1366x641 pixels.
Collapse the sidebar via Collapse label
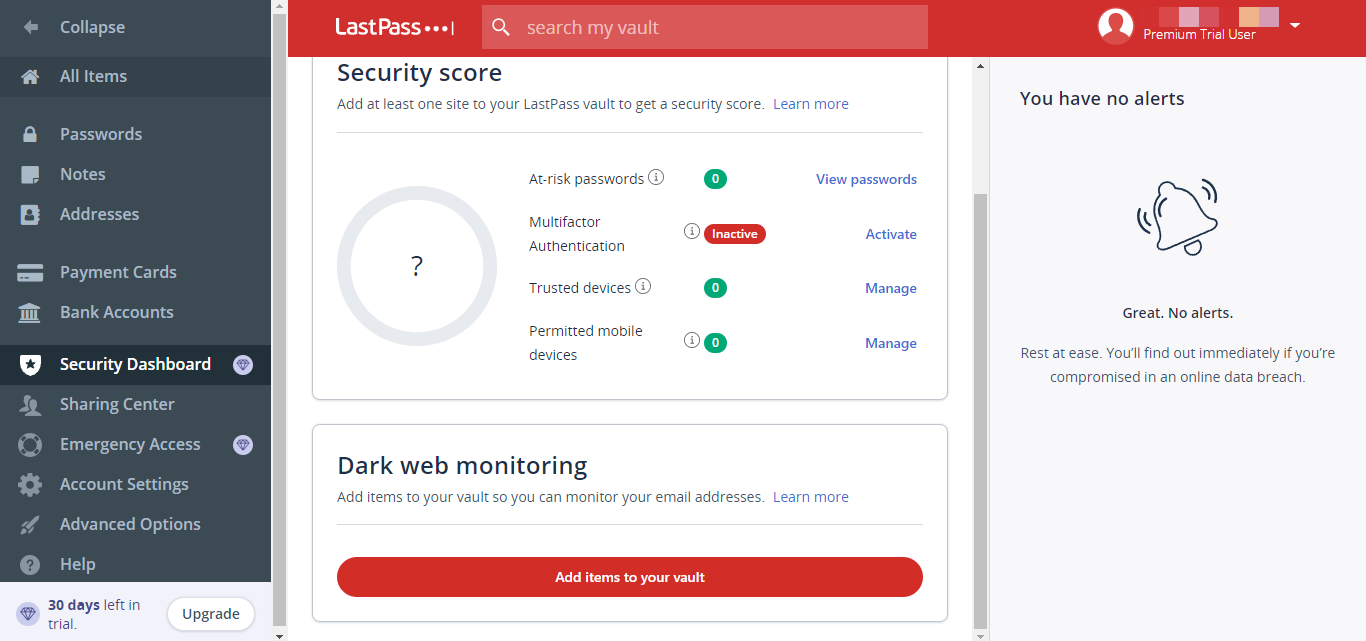(92, 27)
